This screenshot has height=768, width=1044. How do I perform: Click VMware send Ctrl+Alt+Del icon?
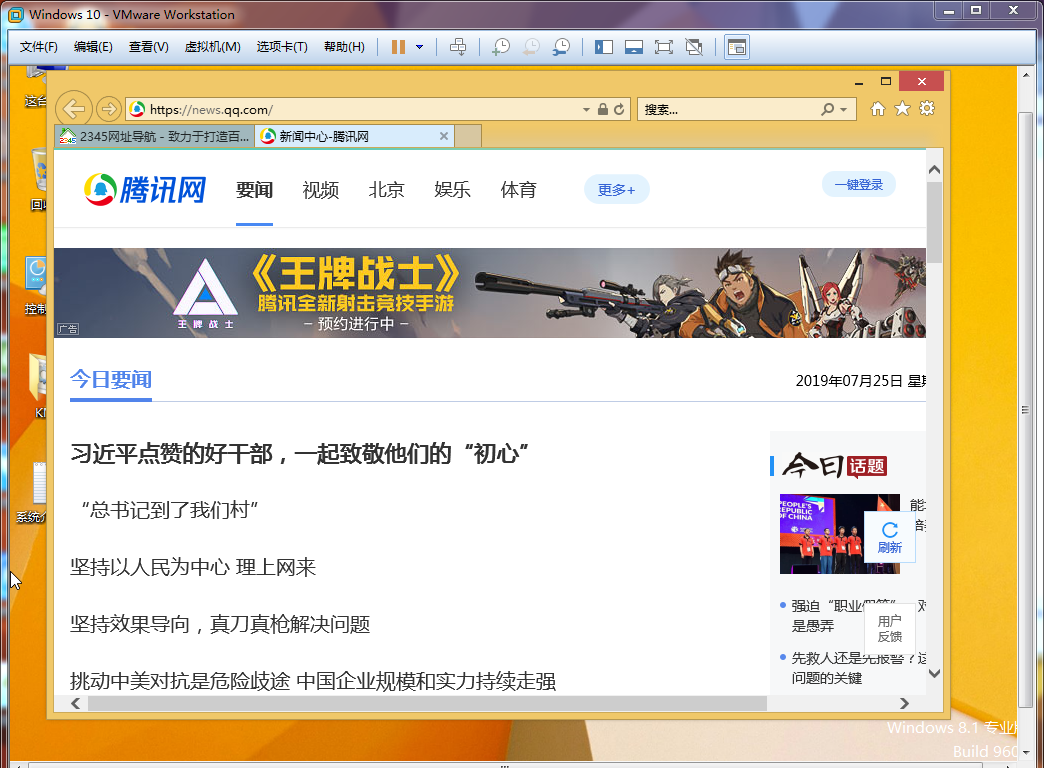click(458, 47)
